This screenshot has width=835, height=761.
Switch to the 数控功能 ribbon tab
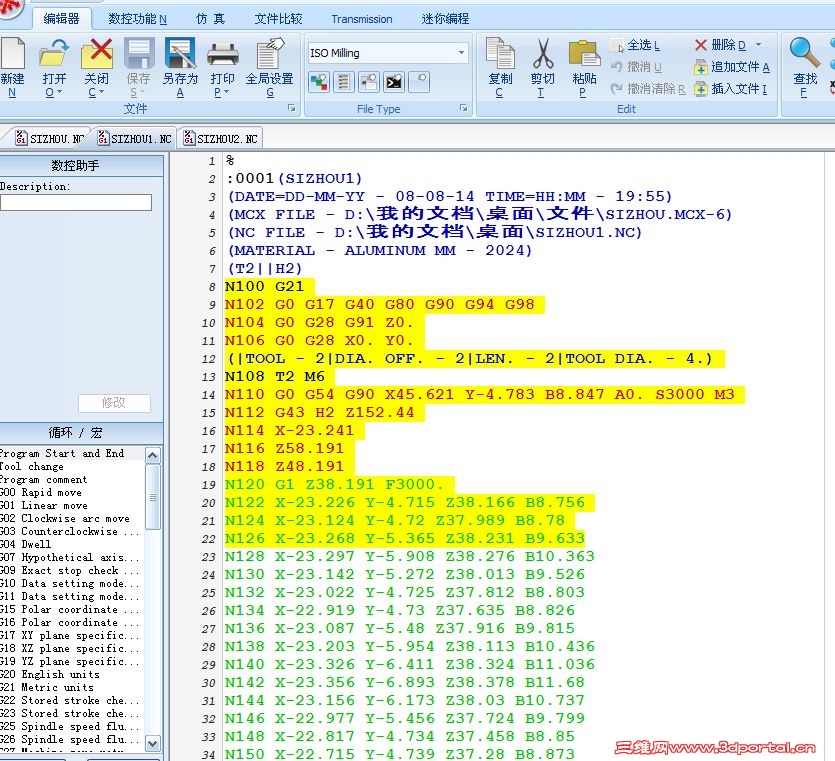(137, 19)
